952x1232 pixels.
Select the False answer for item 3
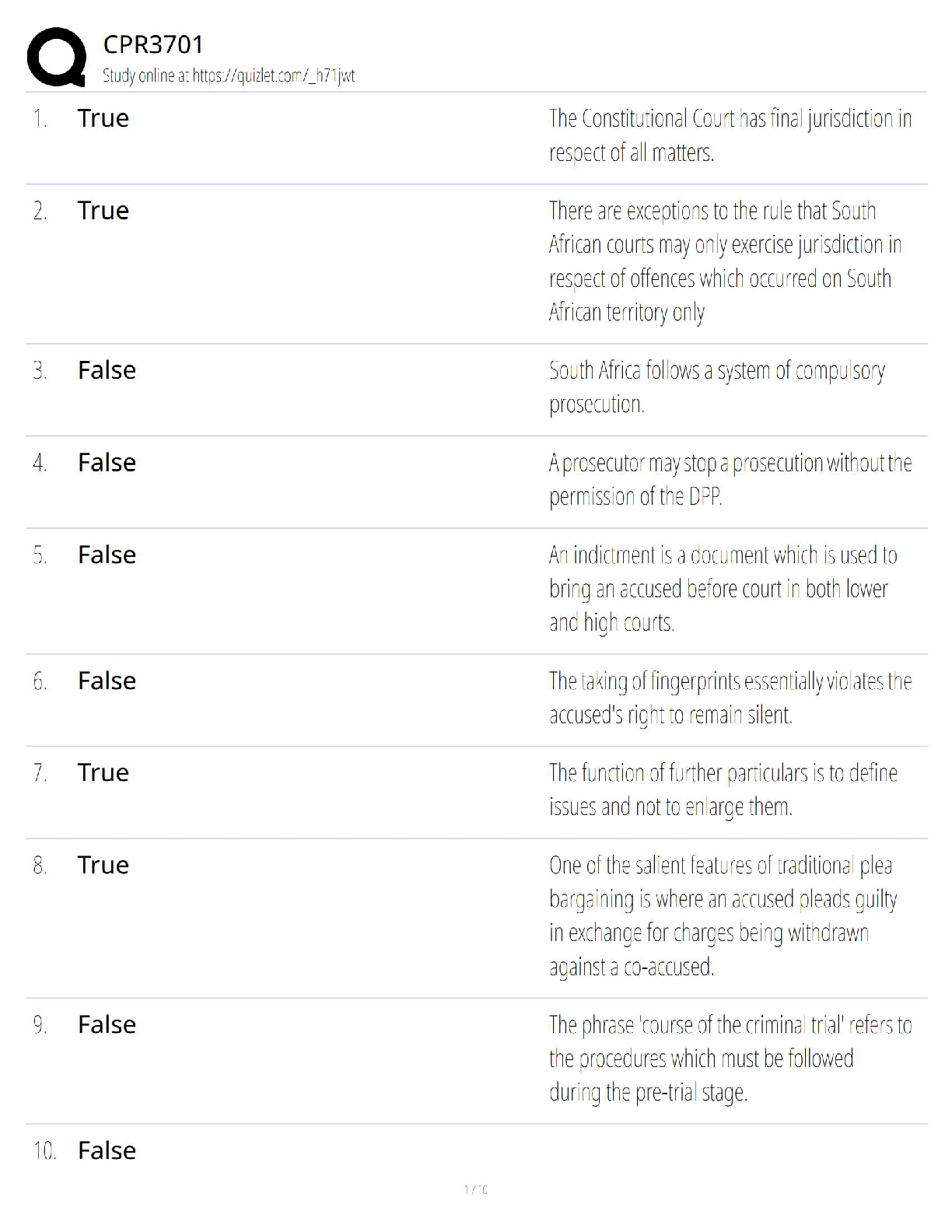(107, 370)
